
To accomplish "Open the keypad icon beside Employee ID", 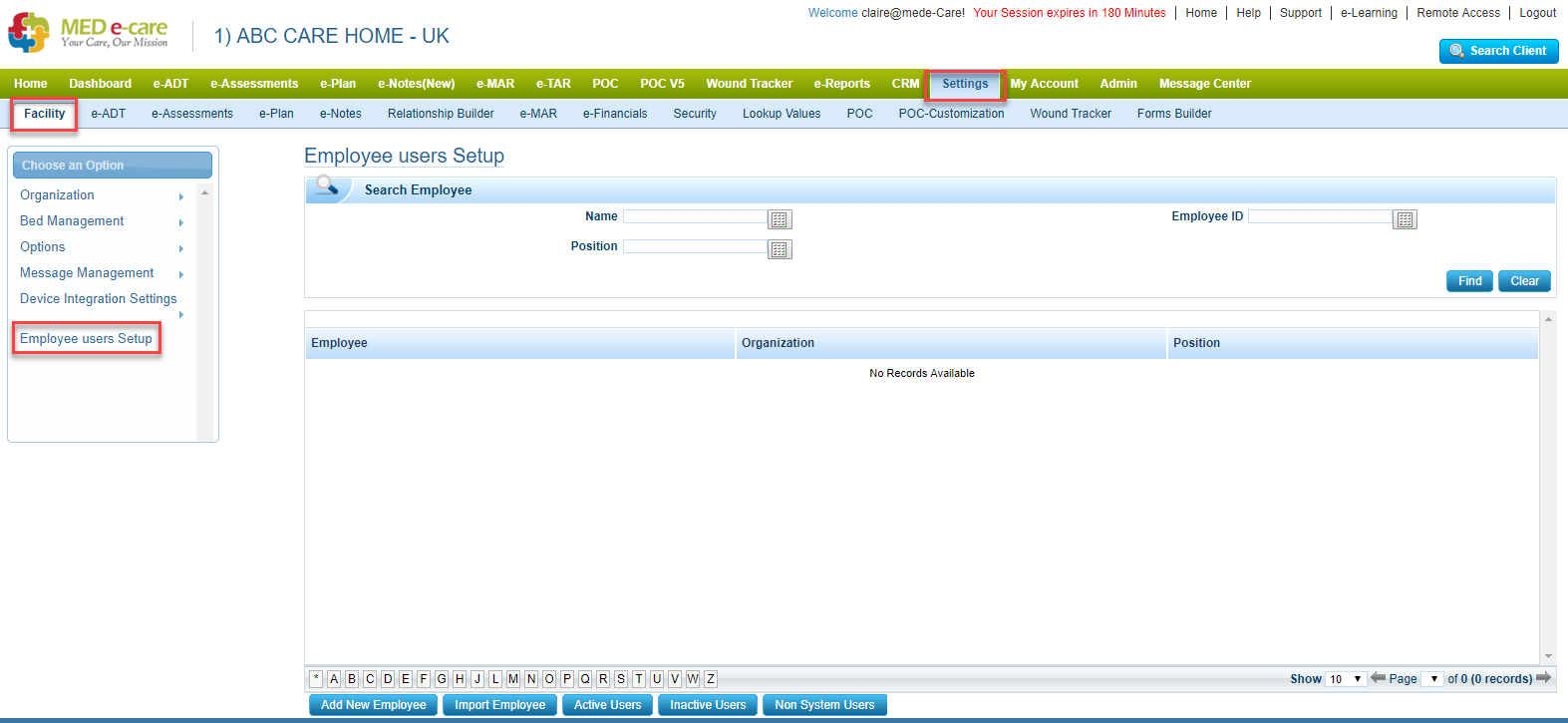I will point(1405,219).
